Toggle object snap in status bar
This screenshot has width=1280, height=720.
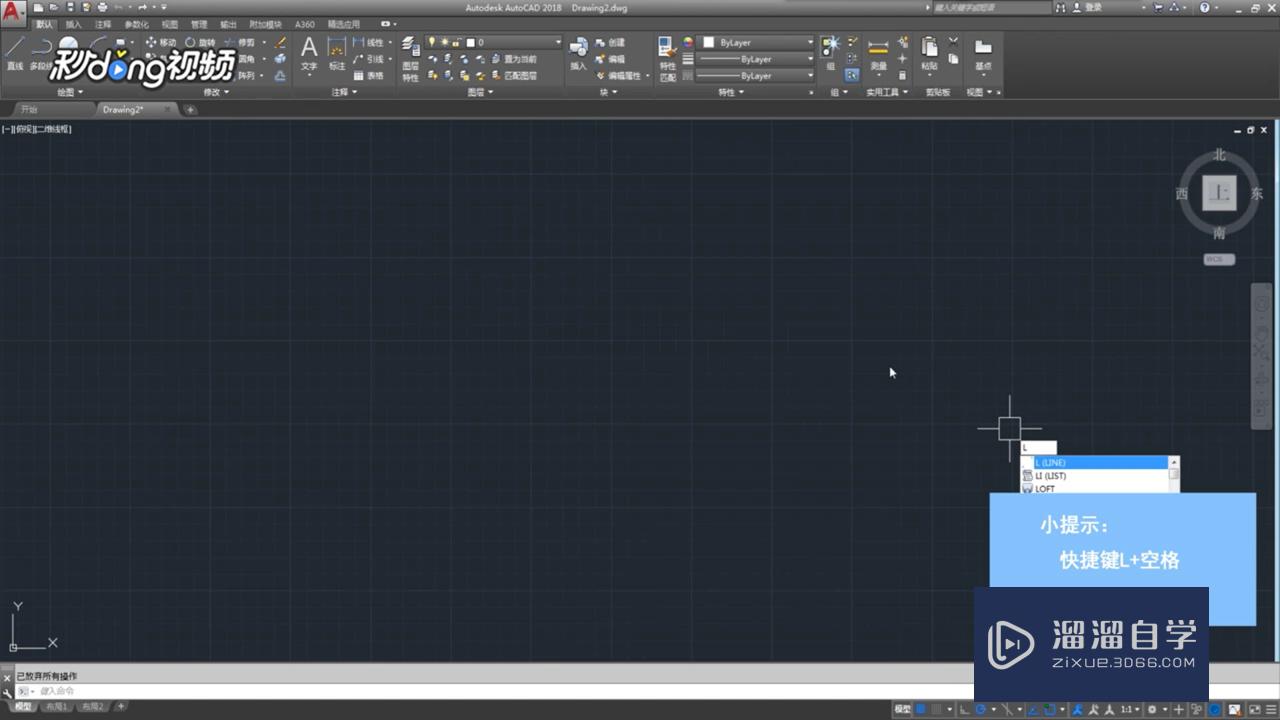point(1049,709)
